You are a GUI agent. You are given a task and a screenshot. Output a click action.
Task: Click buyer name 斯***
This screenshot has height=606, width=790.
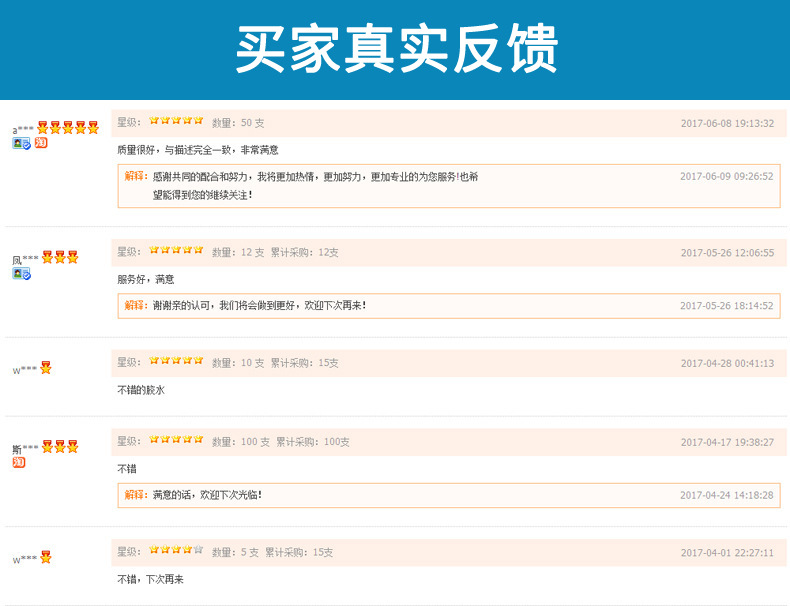click(25, 448)
